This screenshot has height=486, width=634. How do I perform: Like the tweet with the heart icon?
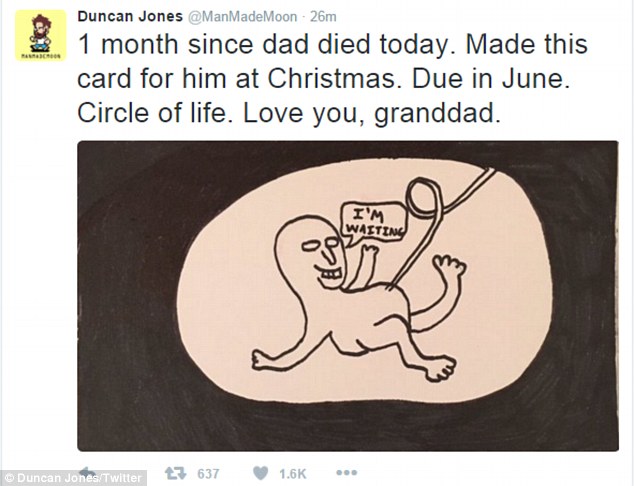click(x=260, y=473)
